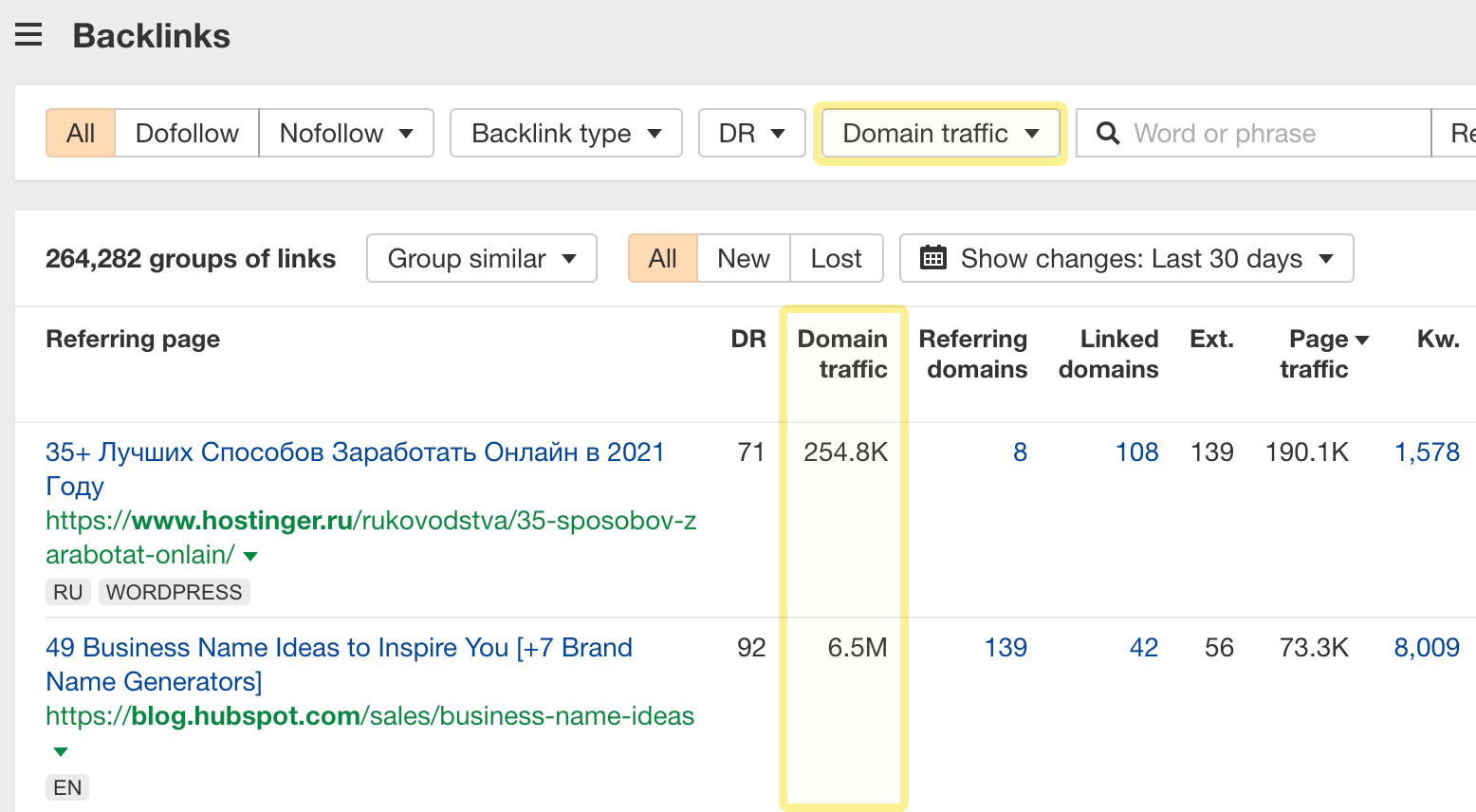Open the Nofollow dropdown
Screen dimensions: 1476x812
(x=345, y=134)
